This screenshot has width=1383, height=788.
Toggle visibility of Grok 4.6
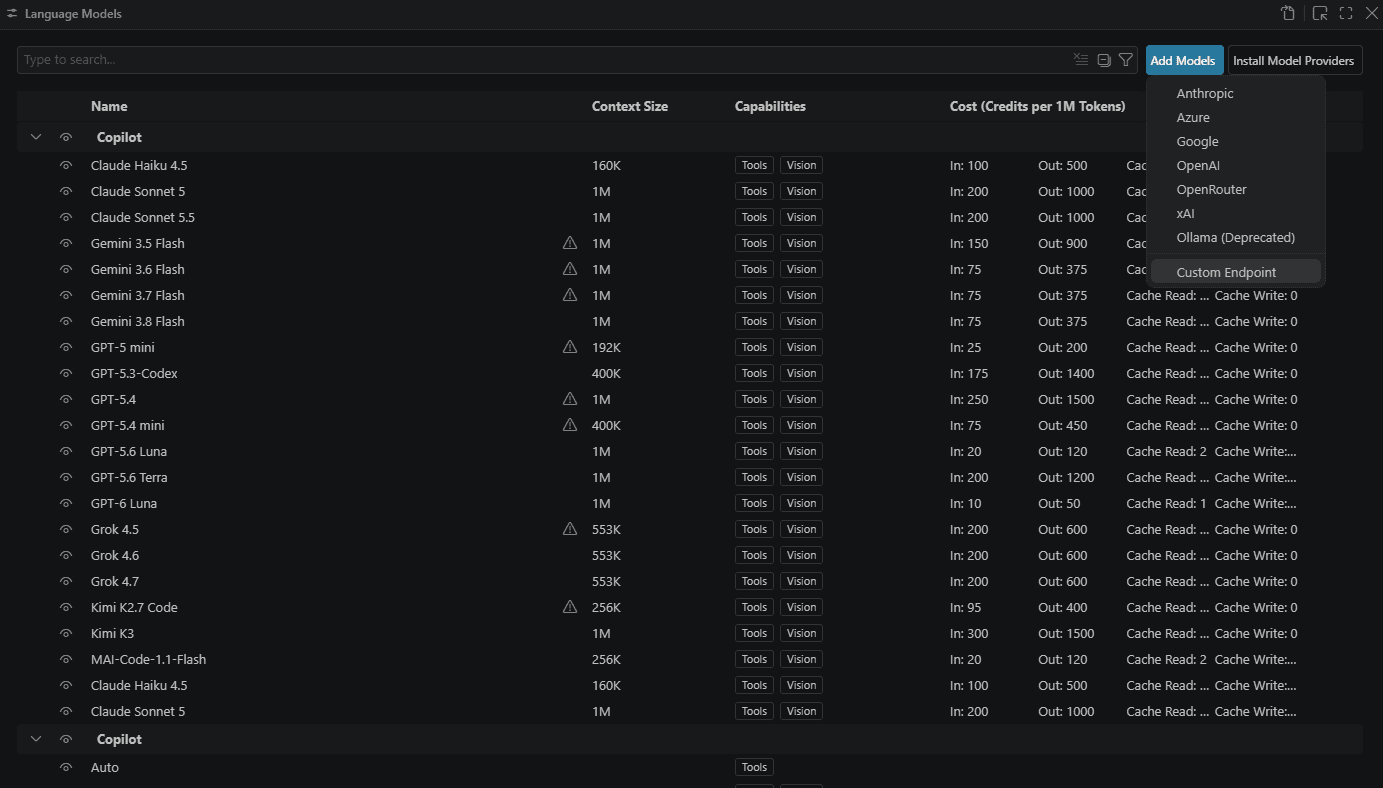pos(66,555)
